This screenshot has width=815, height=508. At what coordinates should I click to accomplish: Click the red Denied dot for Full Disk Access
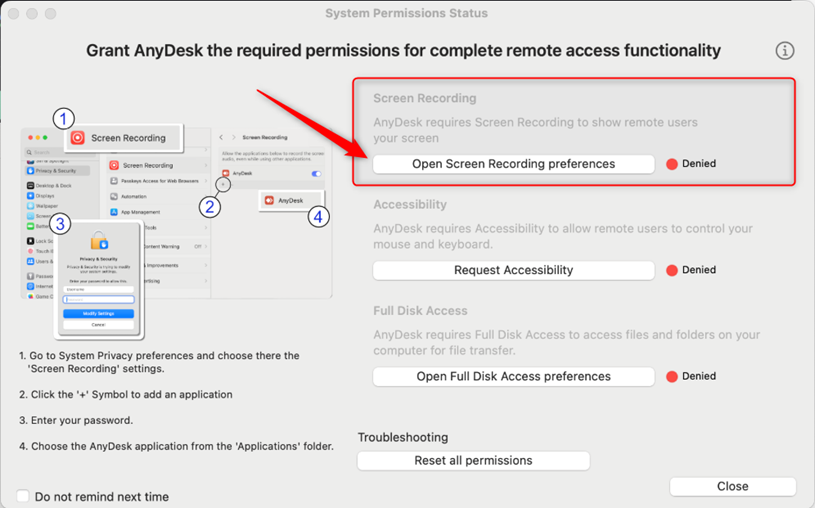pos(672,376)
